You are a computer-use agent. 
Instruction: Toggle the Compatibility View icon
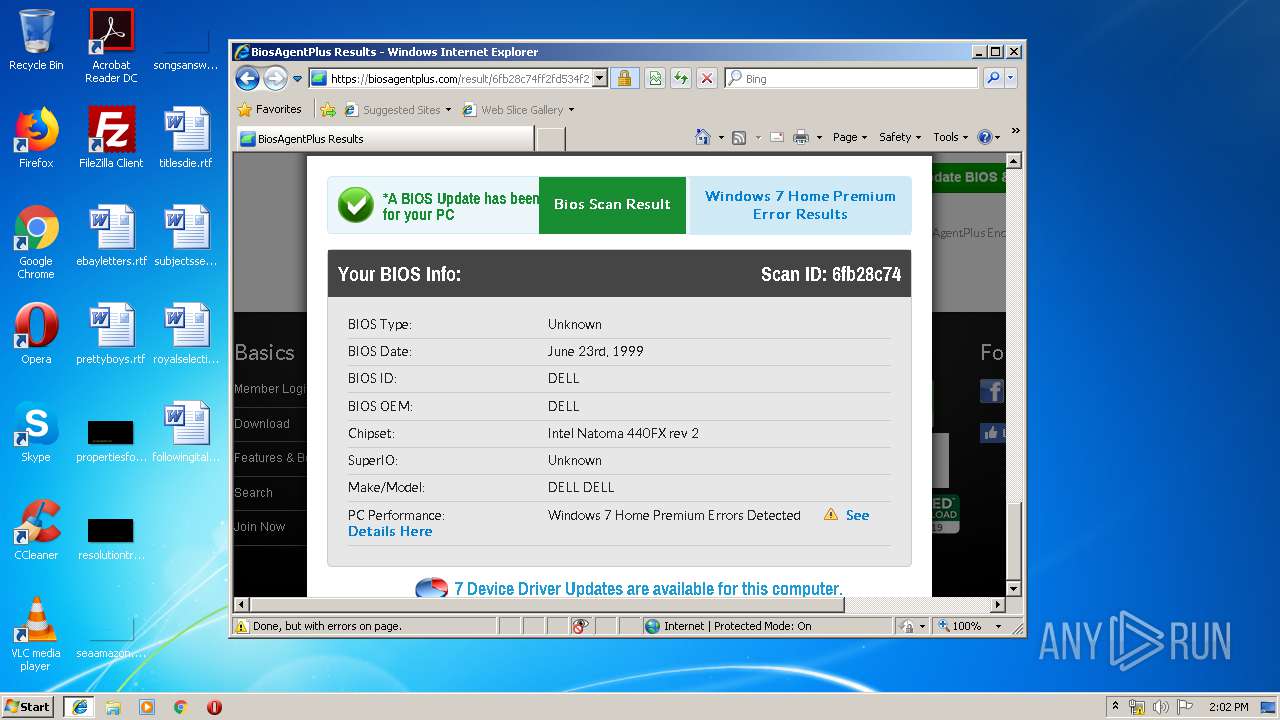655,78
